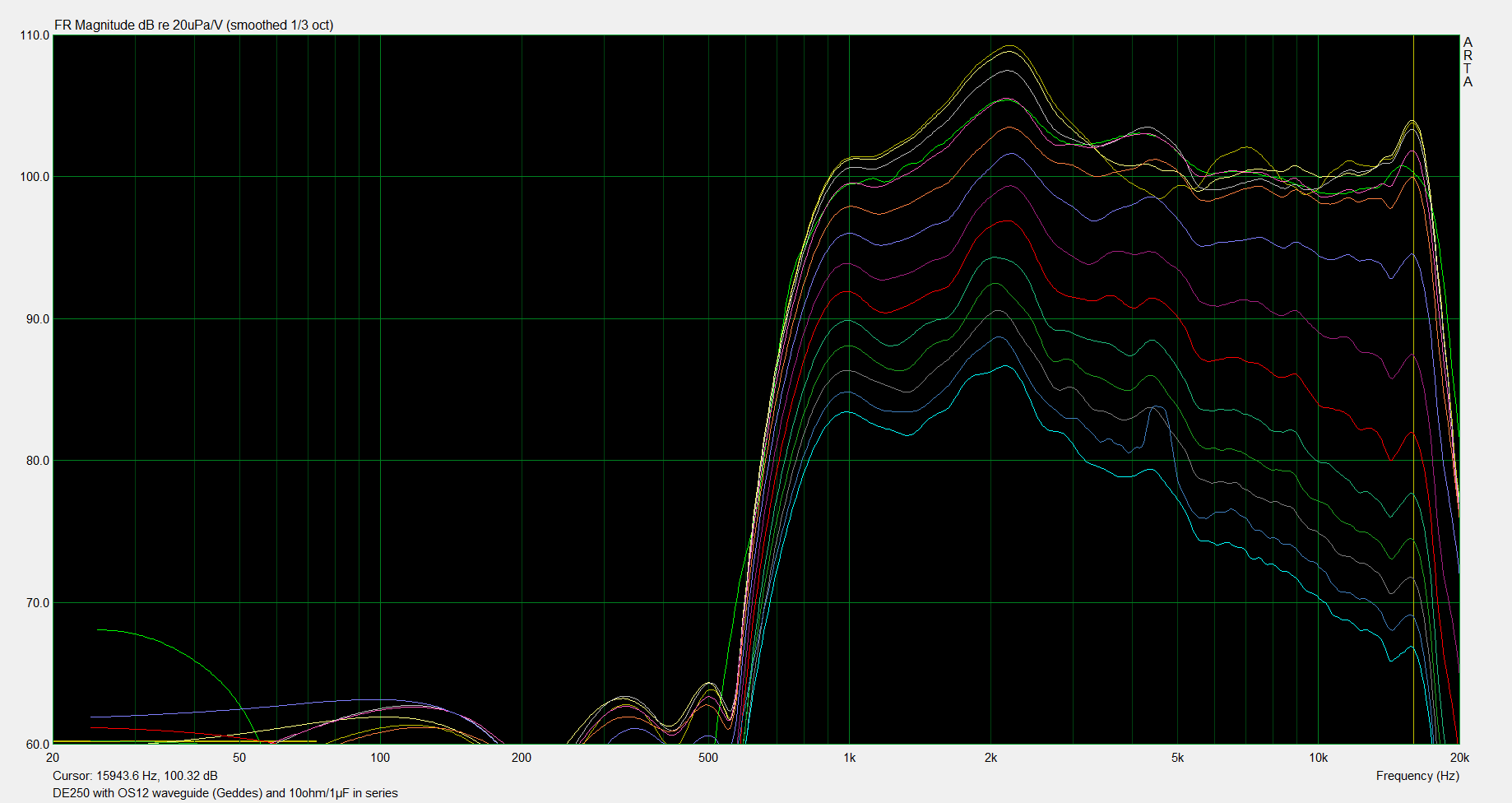Screen dimensions: 1512x803
Task: Click the 70.0 y-axis label
Action: [x=37, y=603]
